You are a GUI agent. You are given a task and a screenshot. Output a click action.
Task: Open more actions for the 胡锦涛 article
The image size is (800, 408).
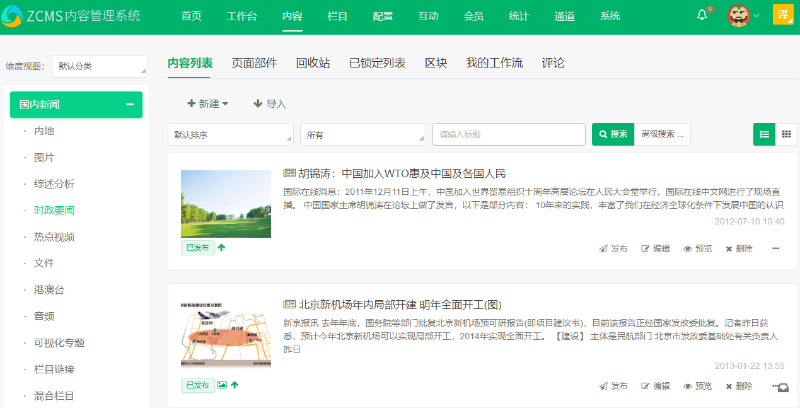776,248
